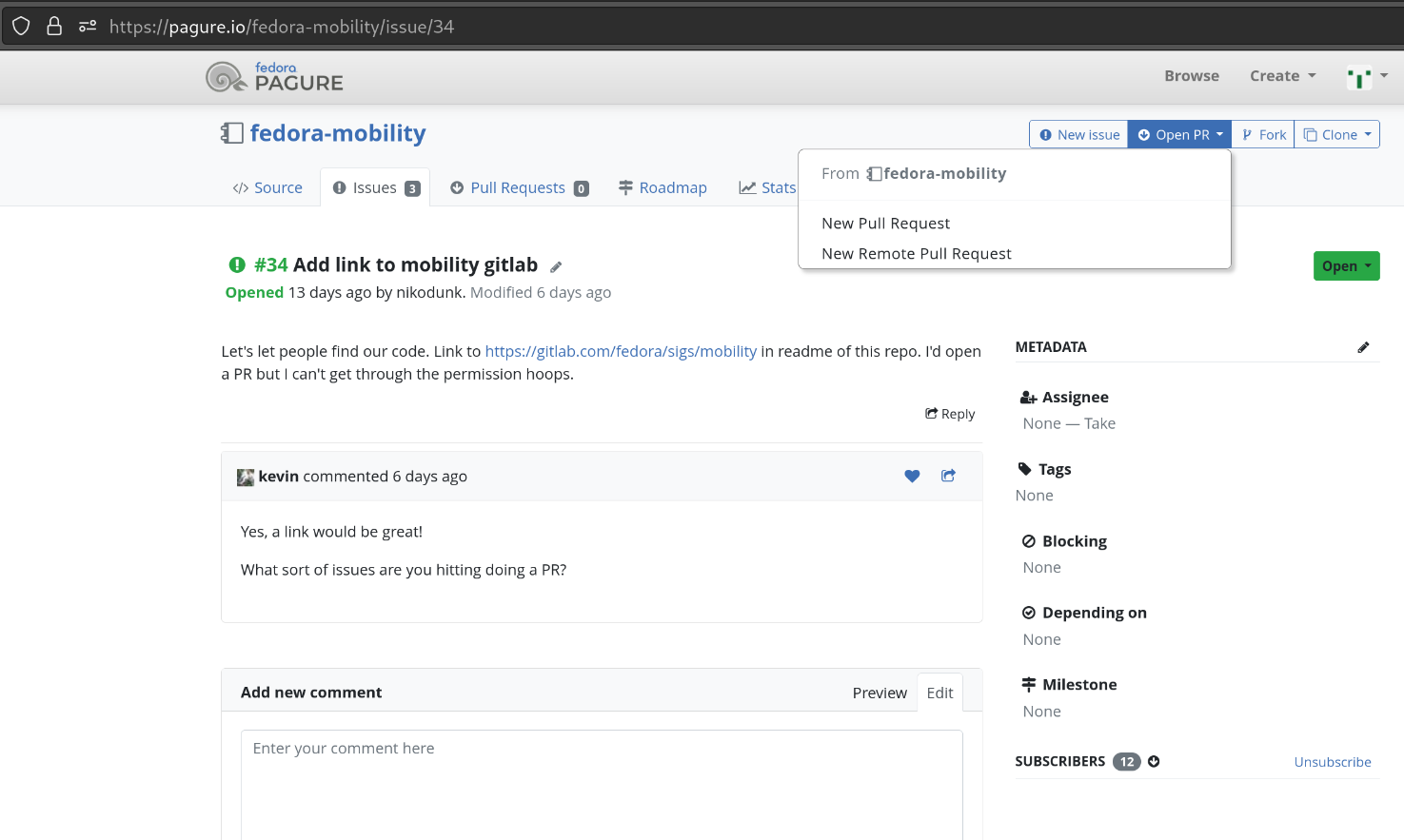Click the subscribers count badge 12
The height and width of the screenshot is (840, 1404).
pos(1127,761)
